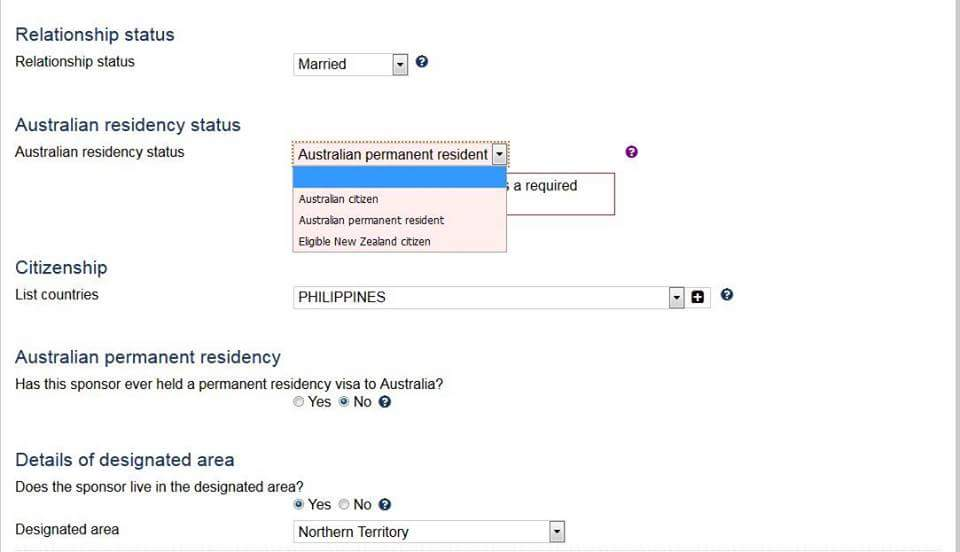Open the Relationship status dropdown showing Married

click(x=401, y=64)
